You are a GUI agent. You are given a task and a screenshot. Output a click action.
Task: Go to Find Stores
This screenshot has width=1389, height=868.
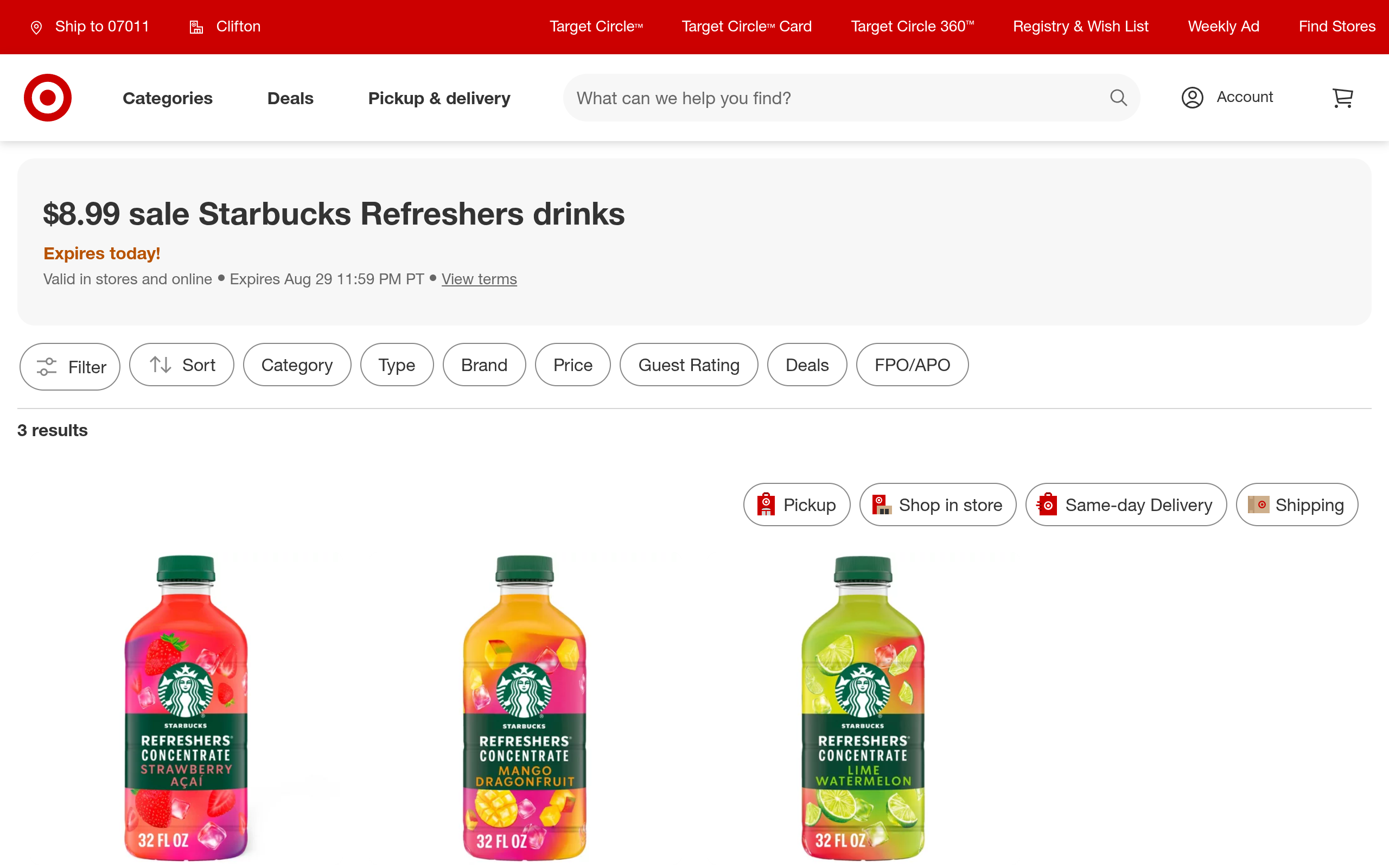click(x=1337, y=27)
